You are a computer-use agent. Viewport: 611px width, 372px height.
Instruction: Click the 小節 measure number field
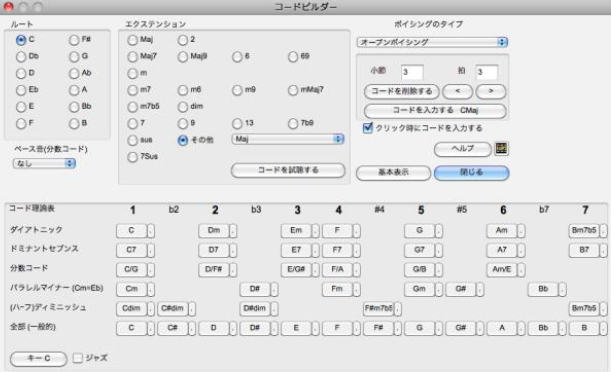point(412,72)
